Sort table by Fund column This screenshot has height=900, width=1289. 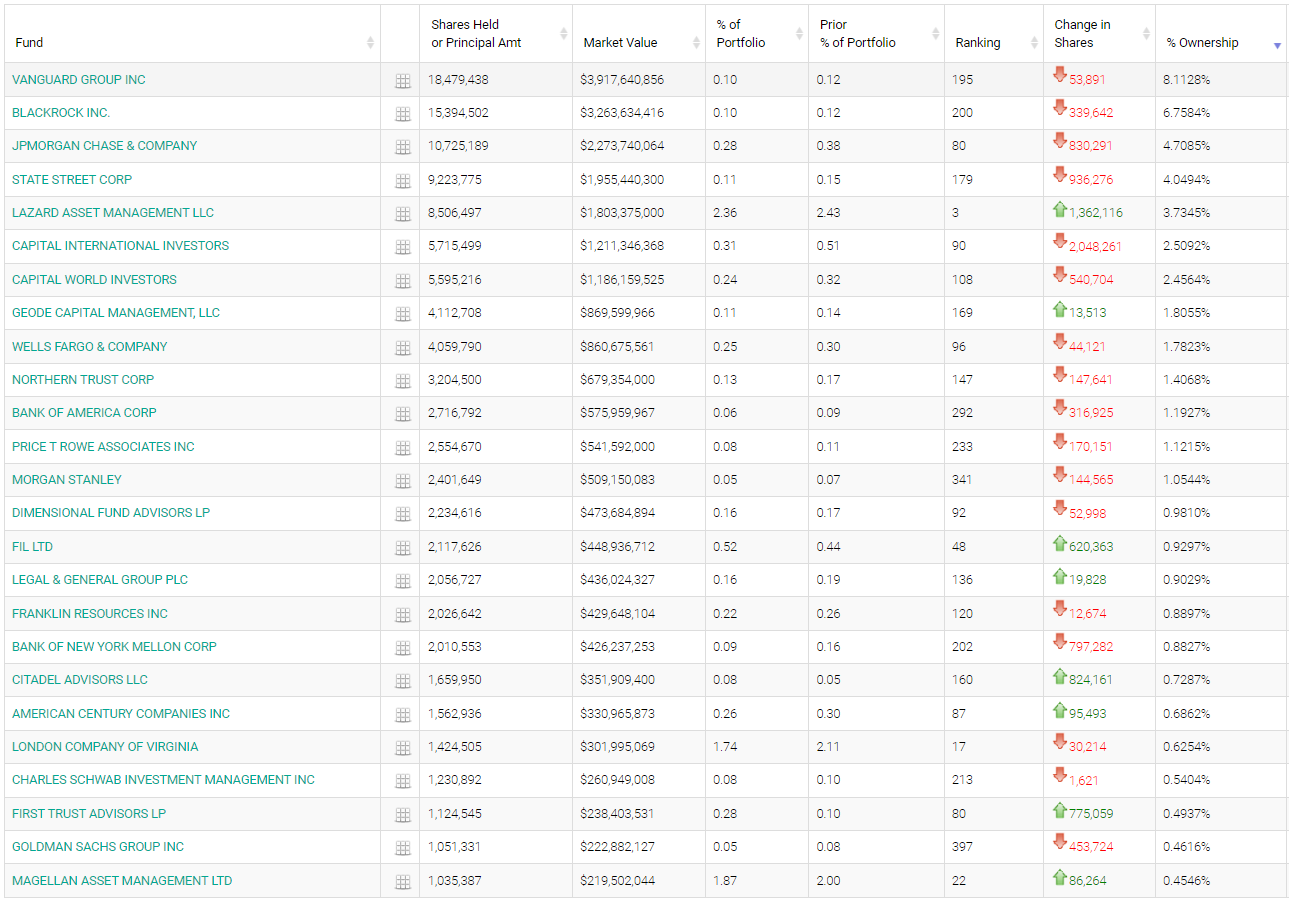(x=192, y=34)
